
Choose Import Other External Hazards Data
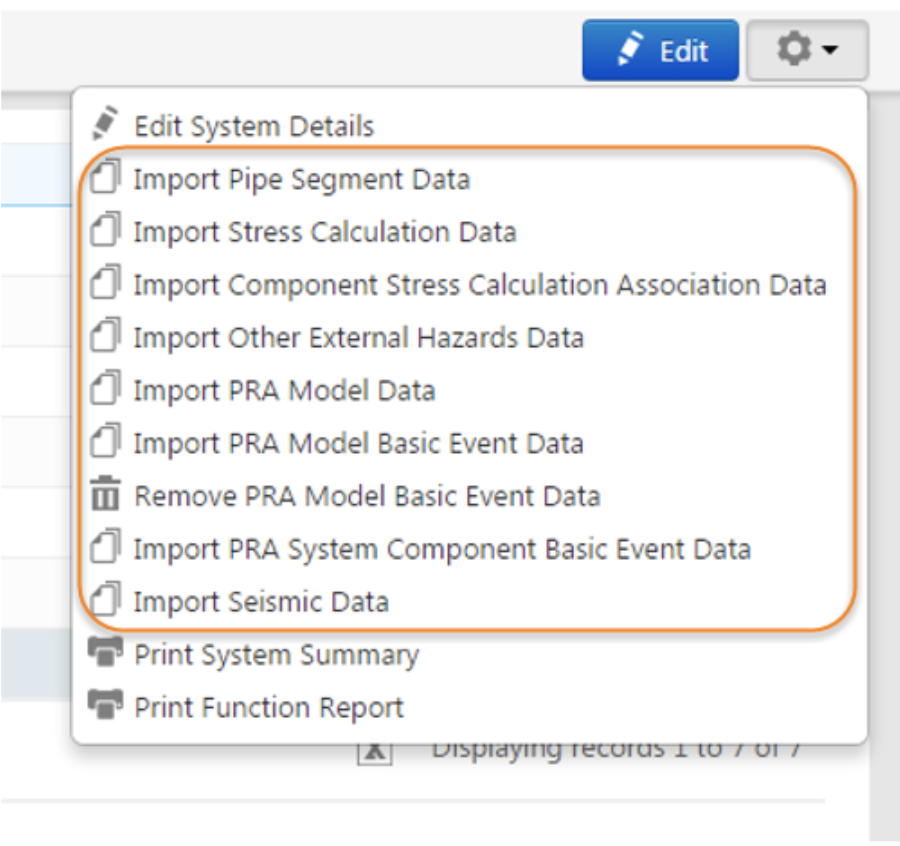click(x=358, y=337)
